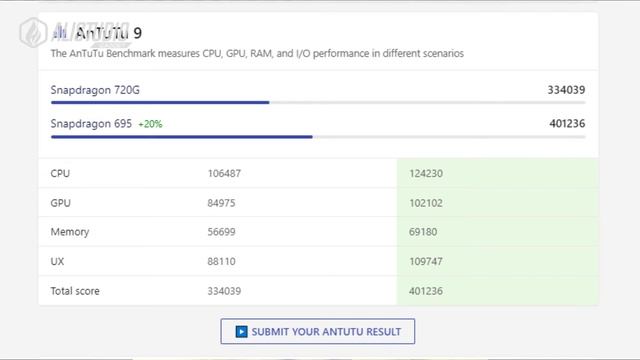640x360 pixels.
Task: Click the Snapdragon 695 score progress bar
Action: point(318,137)
